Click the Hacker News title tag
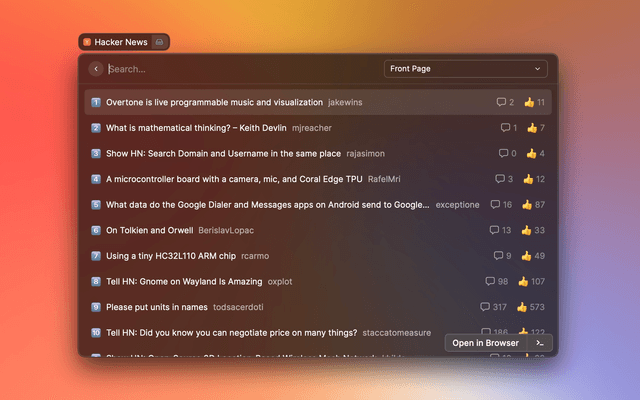Viewport: 640px width, 400px height. 121,42
